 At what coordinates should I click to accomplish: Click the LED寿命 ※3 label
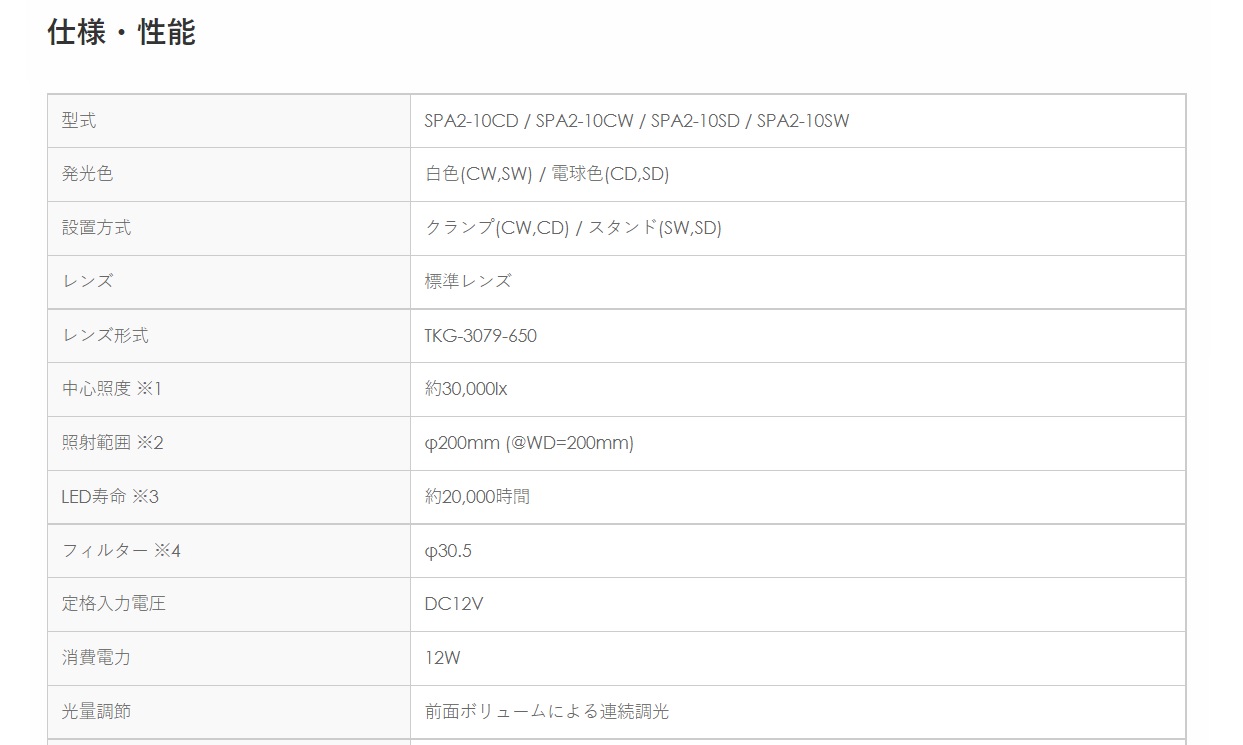click(110, 496)
